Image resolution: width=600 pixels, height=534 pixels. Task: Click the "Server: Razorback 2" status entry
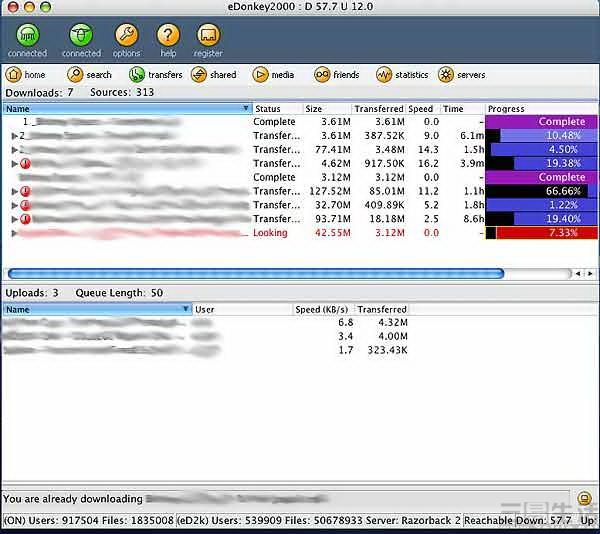click(413, 520)
